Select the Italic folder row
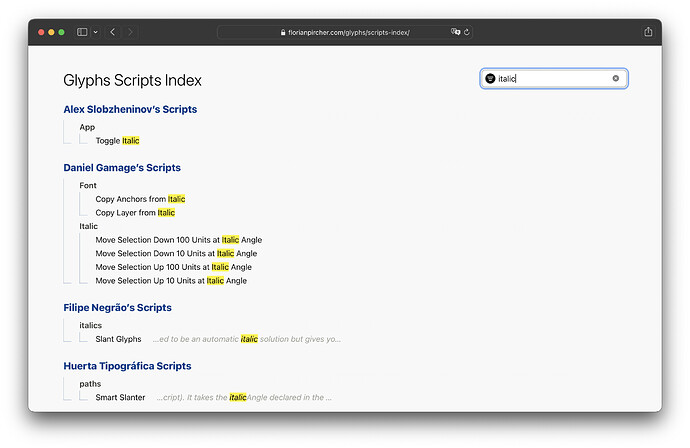The image size is (690, 448). [x=88, y=226]
